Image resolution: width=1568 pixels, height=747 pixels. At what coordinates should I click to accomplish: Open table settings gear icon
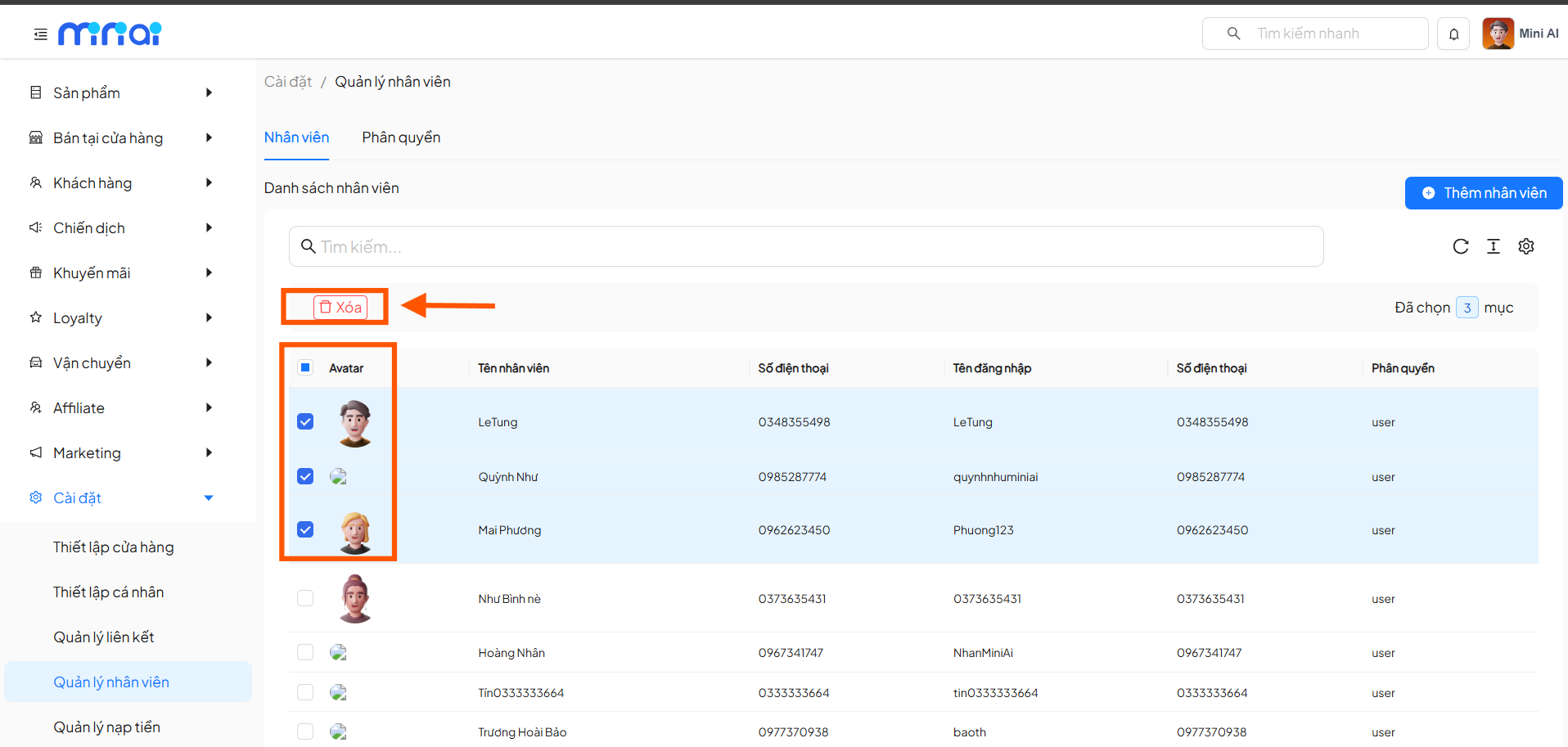pos(1525,246)
